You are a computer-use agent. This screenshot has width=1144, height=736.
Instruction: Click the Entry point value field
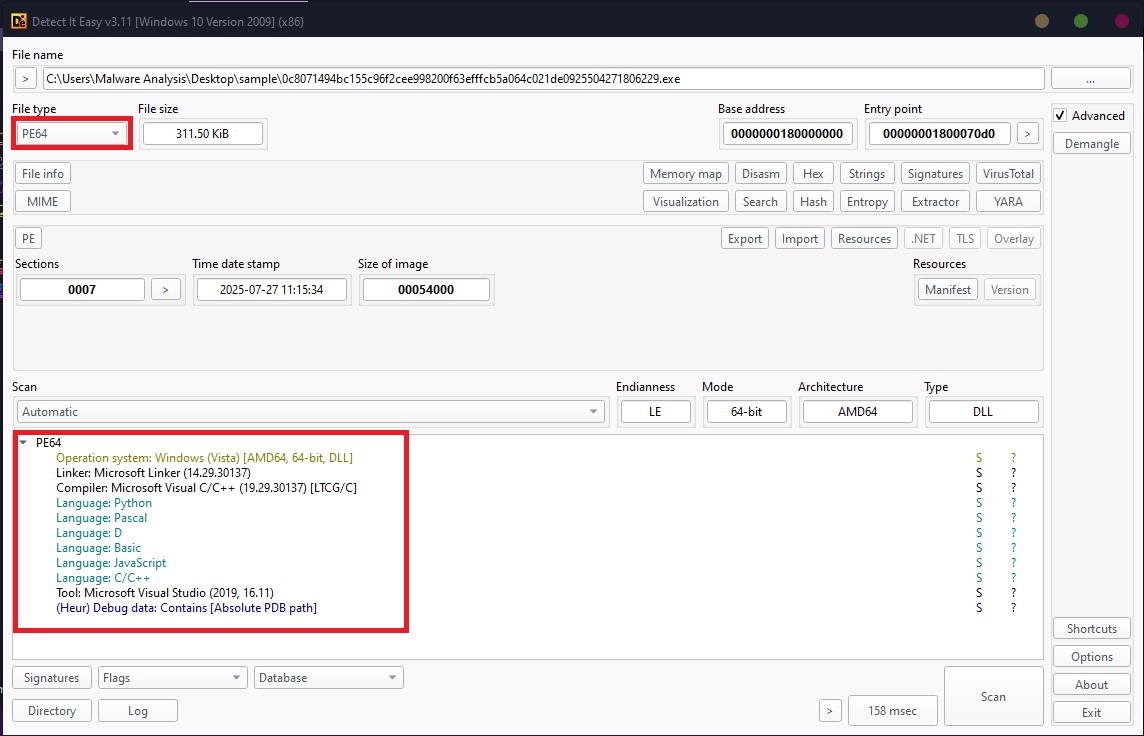[x=939, y=133]
